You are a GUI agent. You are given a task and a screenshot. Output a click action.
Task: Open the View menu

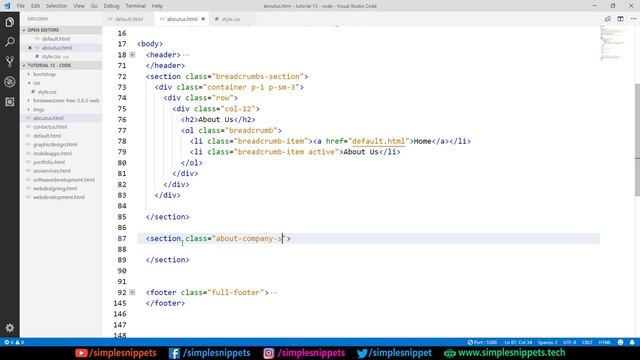pyautogui.click(x=79, y=6)
